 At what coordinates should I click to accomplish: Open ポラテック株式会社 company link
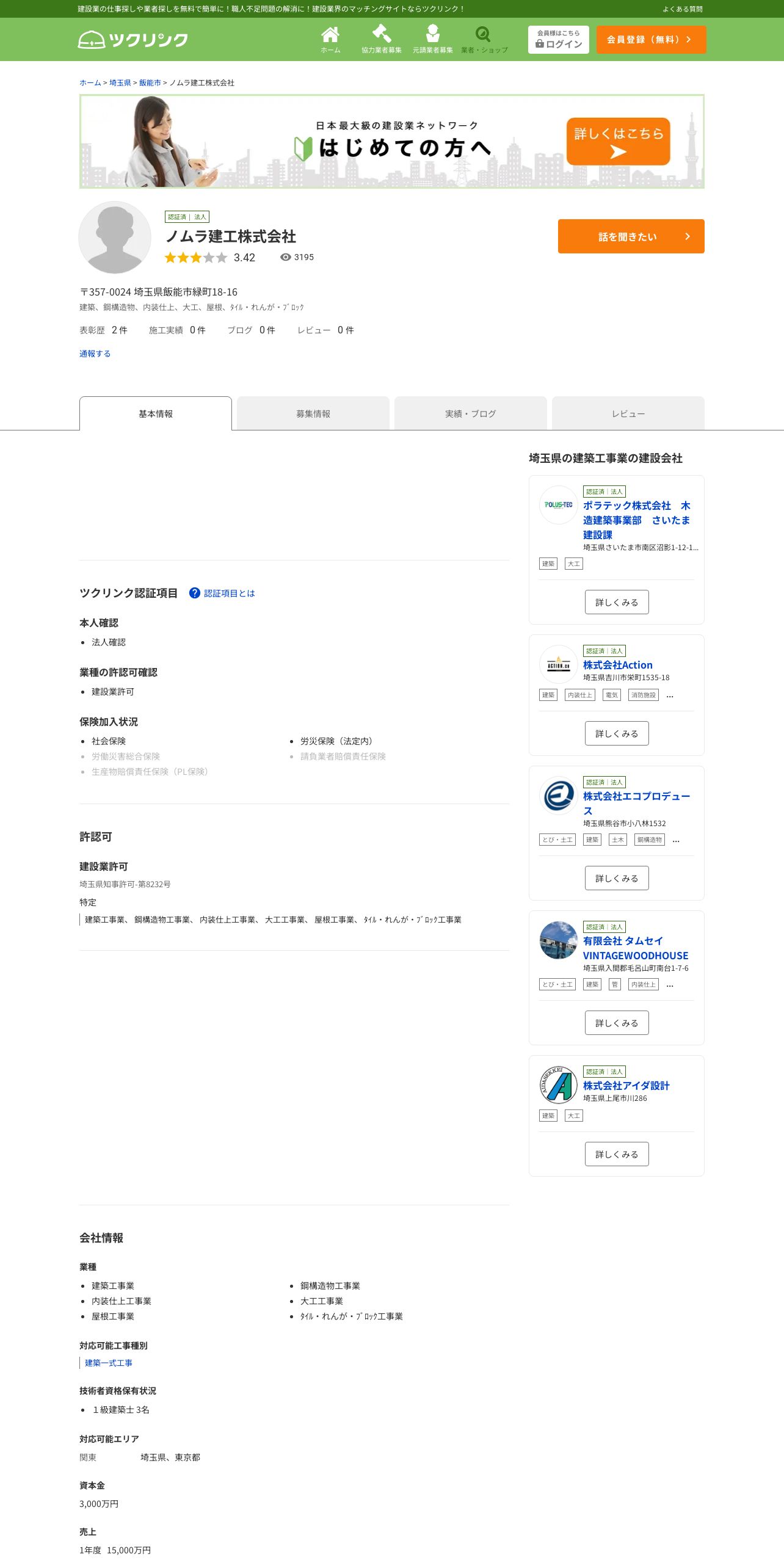coord(637,520)
